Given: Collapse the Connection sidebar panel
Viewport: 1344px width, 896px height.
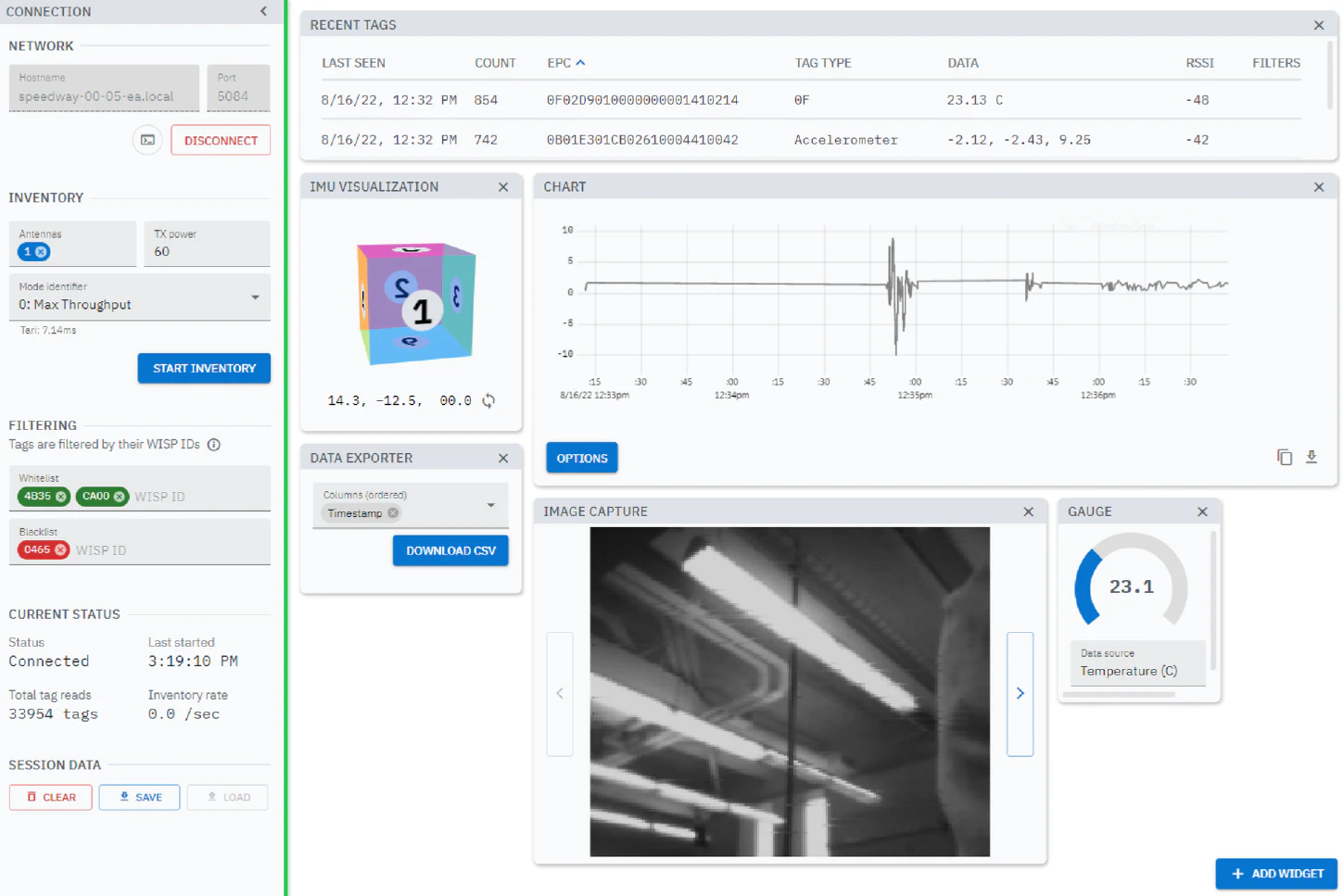Looking at the screenshot, I should click(263, 11).
